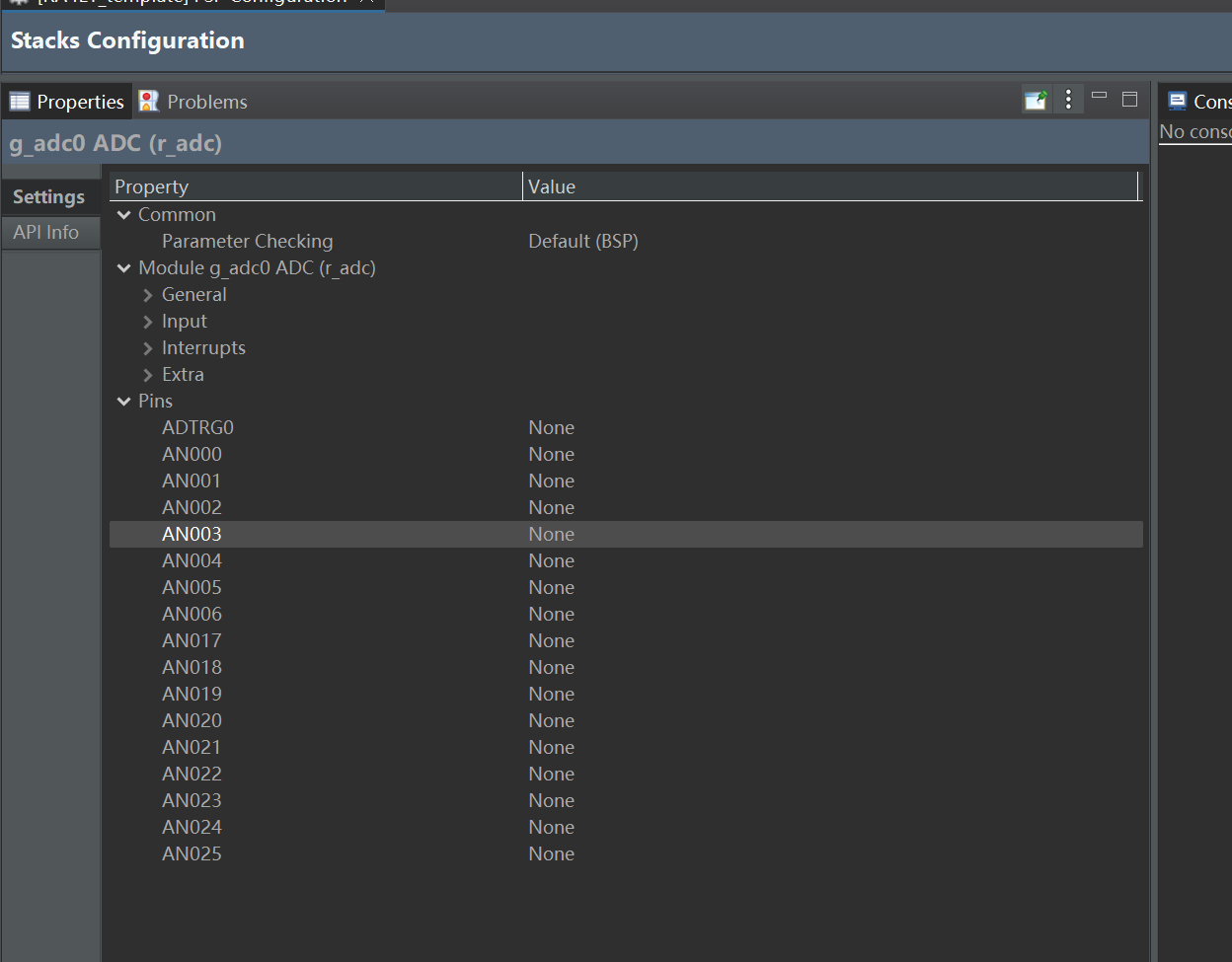Select the AN002 pin row
Viewport: 1232px width, 962px height.
(x=626, y=508)
